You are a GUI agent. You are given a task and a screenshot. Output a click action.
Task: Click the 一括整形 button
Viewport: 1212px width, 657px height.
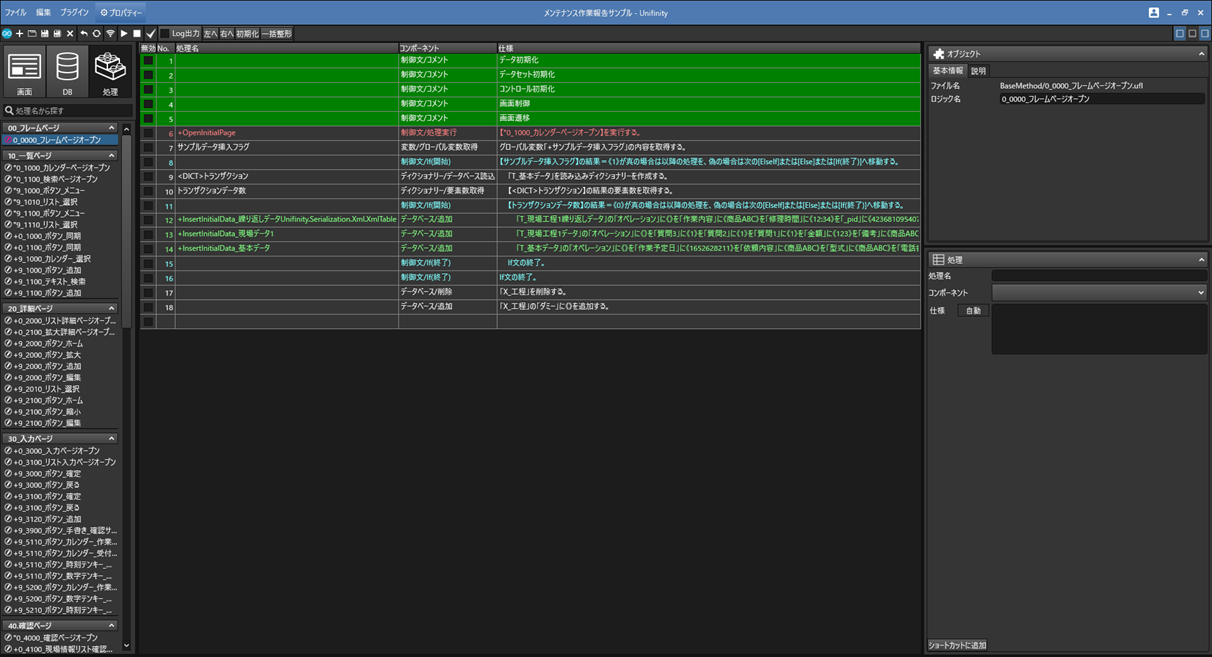click(x=277, y=34)
